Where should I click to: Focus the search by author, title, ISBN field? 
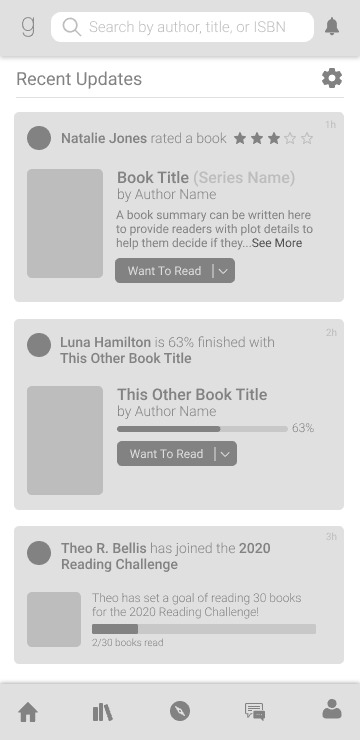tap(182, 27)
